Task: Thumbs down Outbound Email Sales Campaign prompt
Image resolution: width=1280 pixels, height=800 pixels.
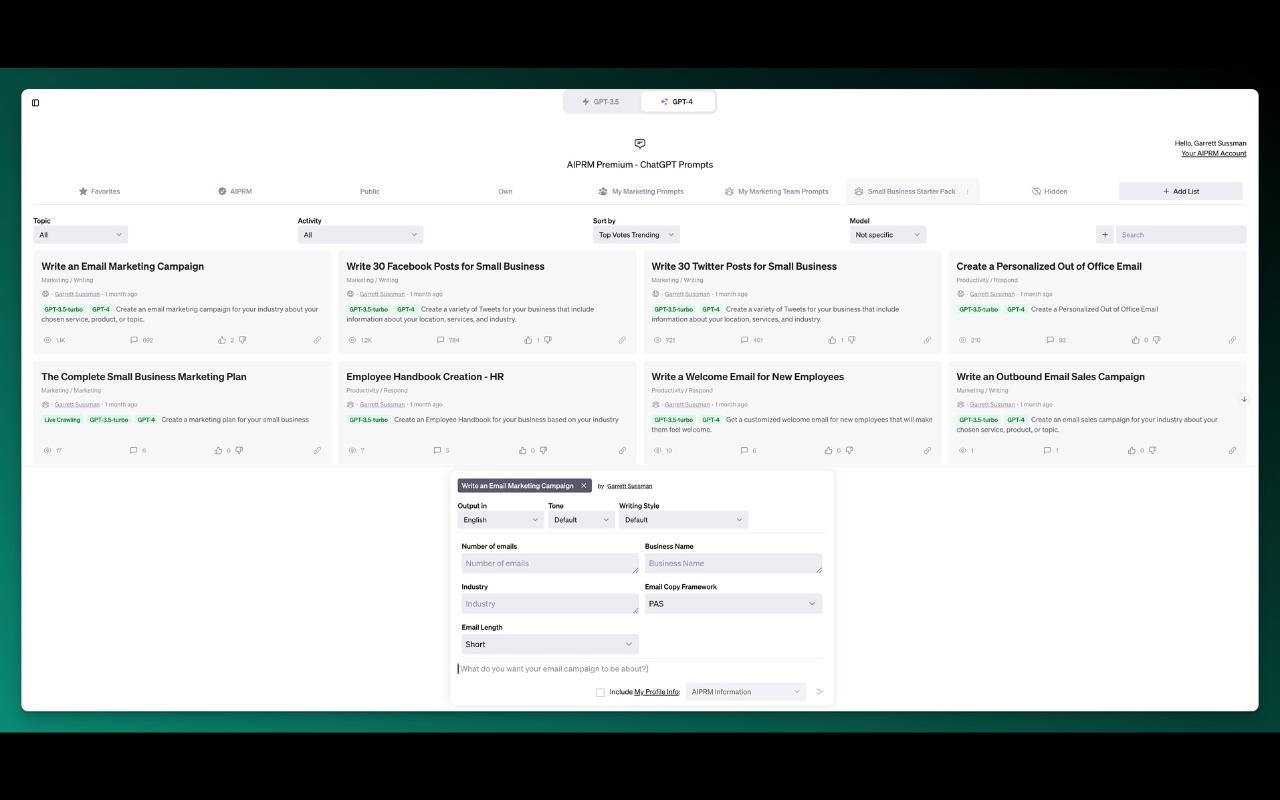Action: coord(1153,450)
